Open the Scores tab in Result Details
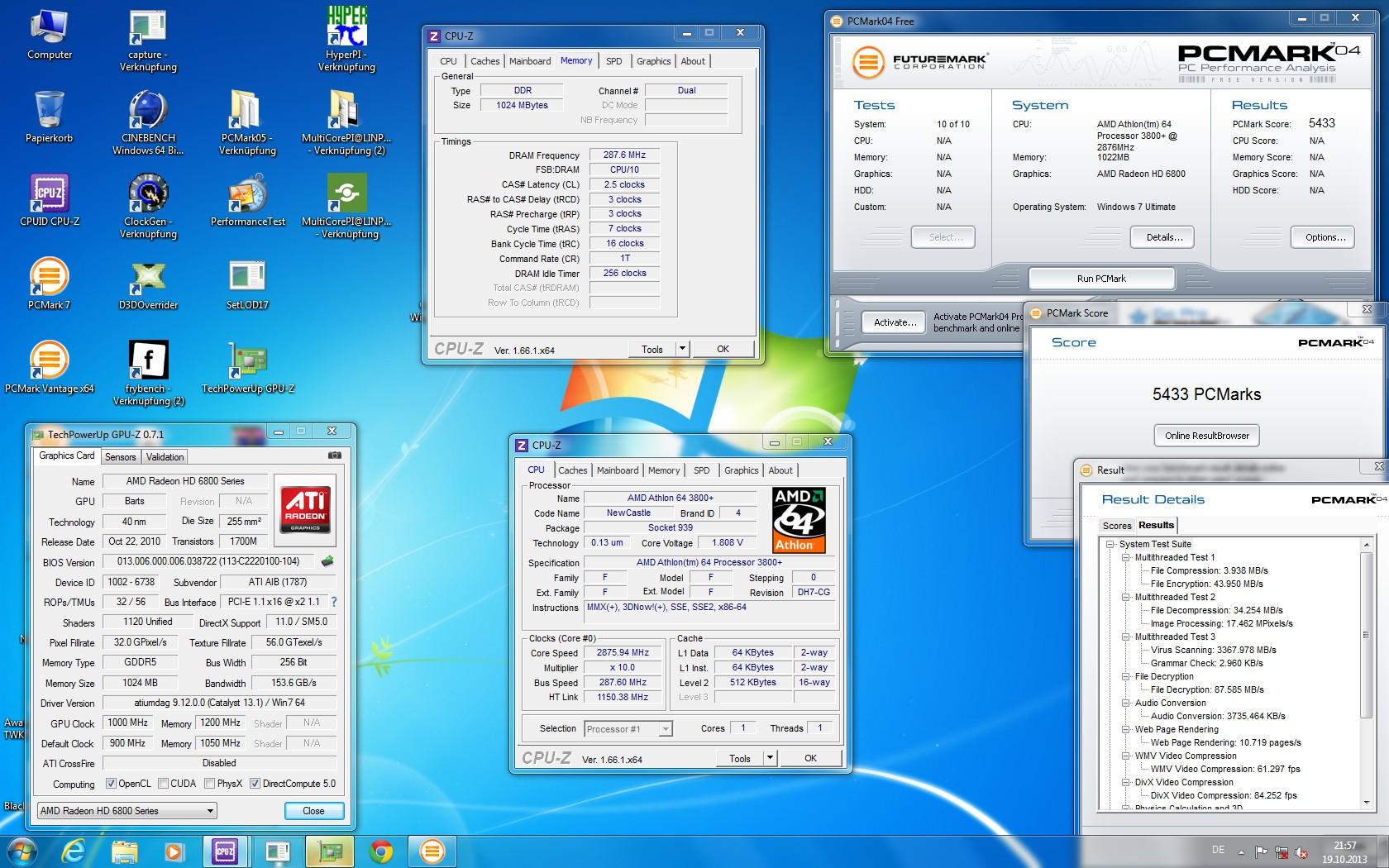The height and width of the screenshot is (868, 1389). pyautogui.click(x=1116, y=526)
